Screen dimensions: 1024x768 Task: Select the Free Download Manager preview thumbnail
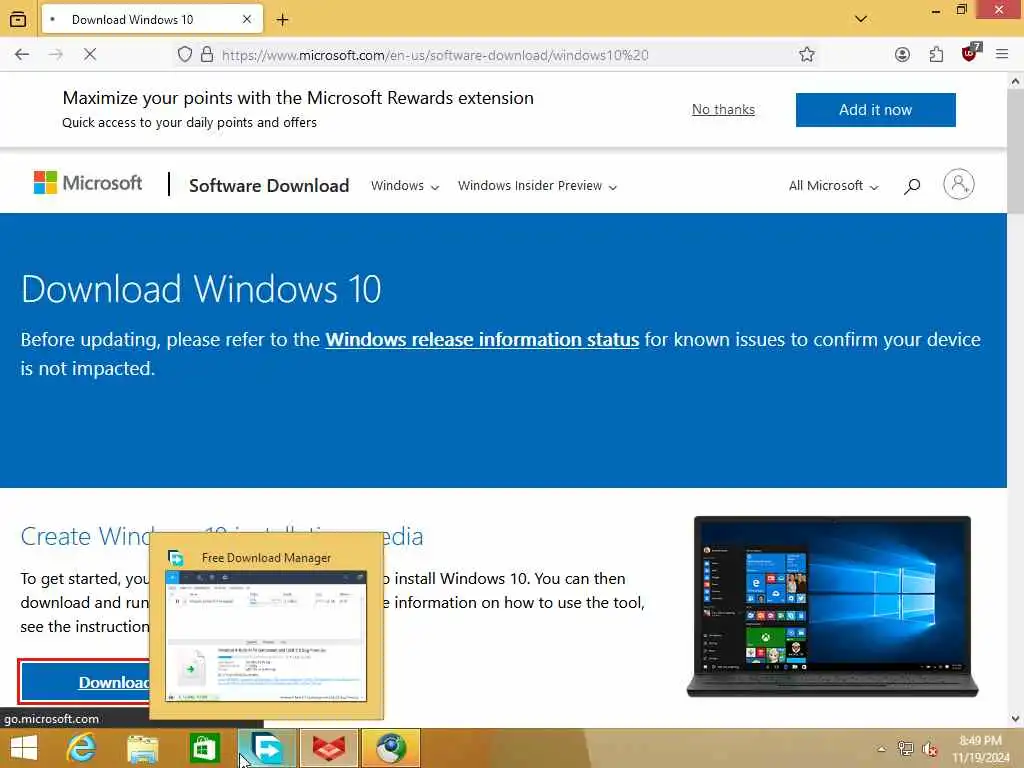coord(266,637)
